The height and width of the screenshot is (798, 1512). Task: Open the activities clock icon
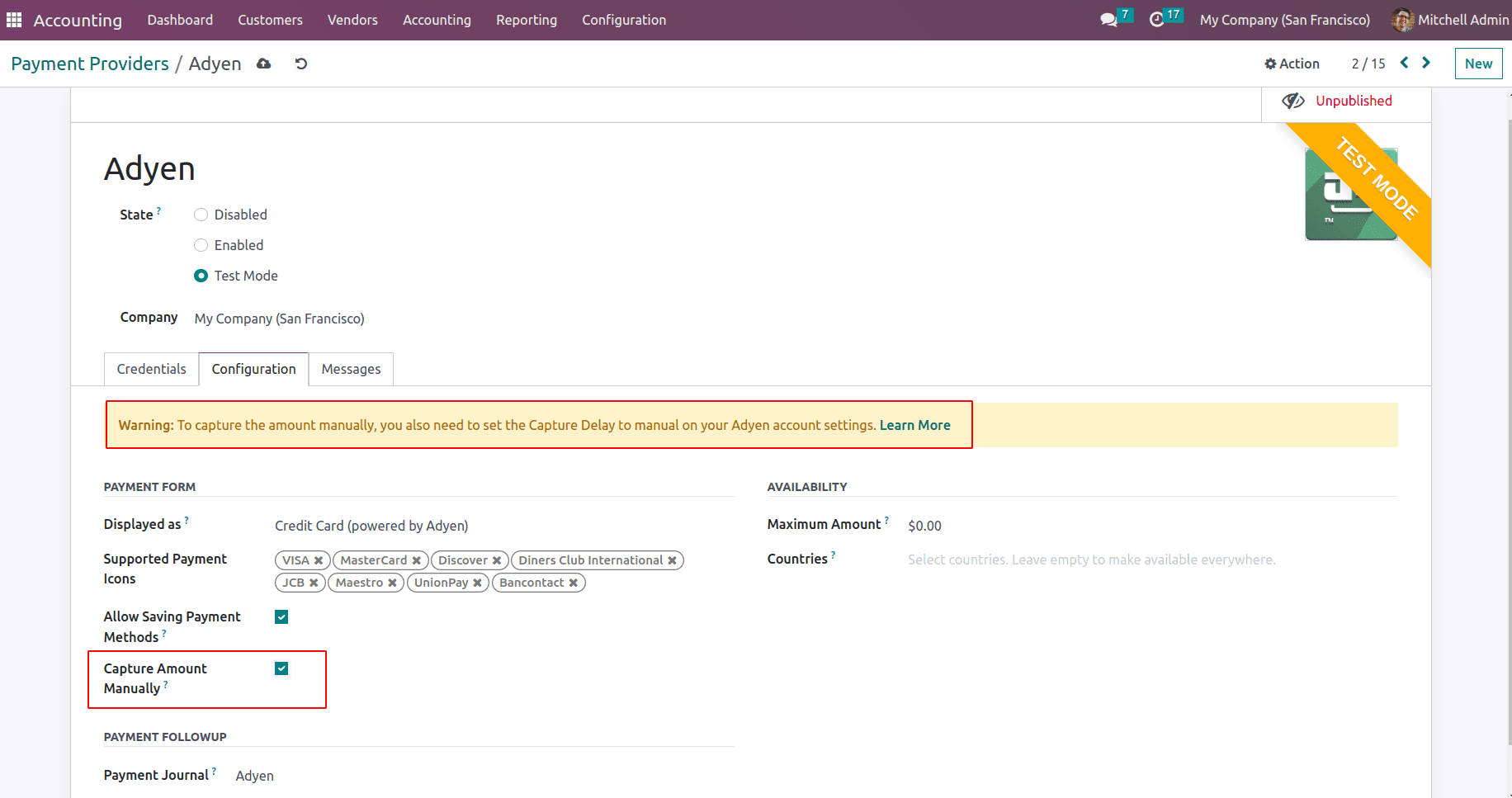click(x=1156, y=20)
